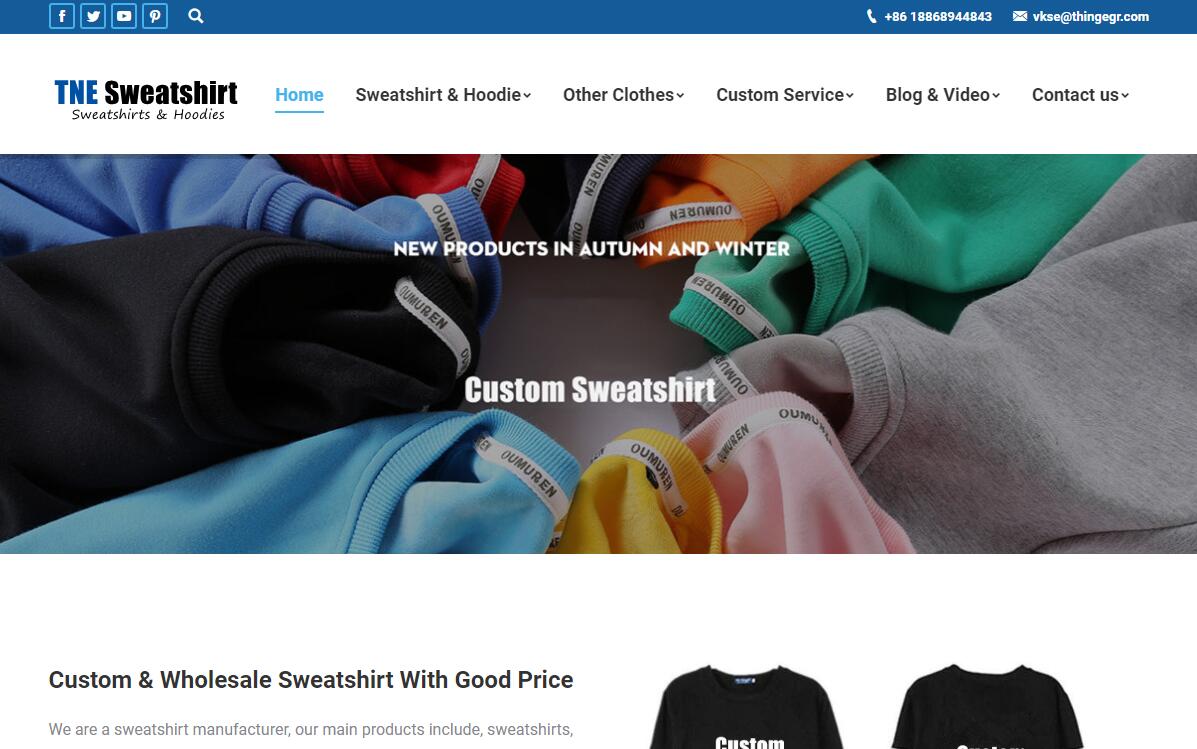Click the vkse@thingegr.com email link

(x=1090, y=17)
